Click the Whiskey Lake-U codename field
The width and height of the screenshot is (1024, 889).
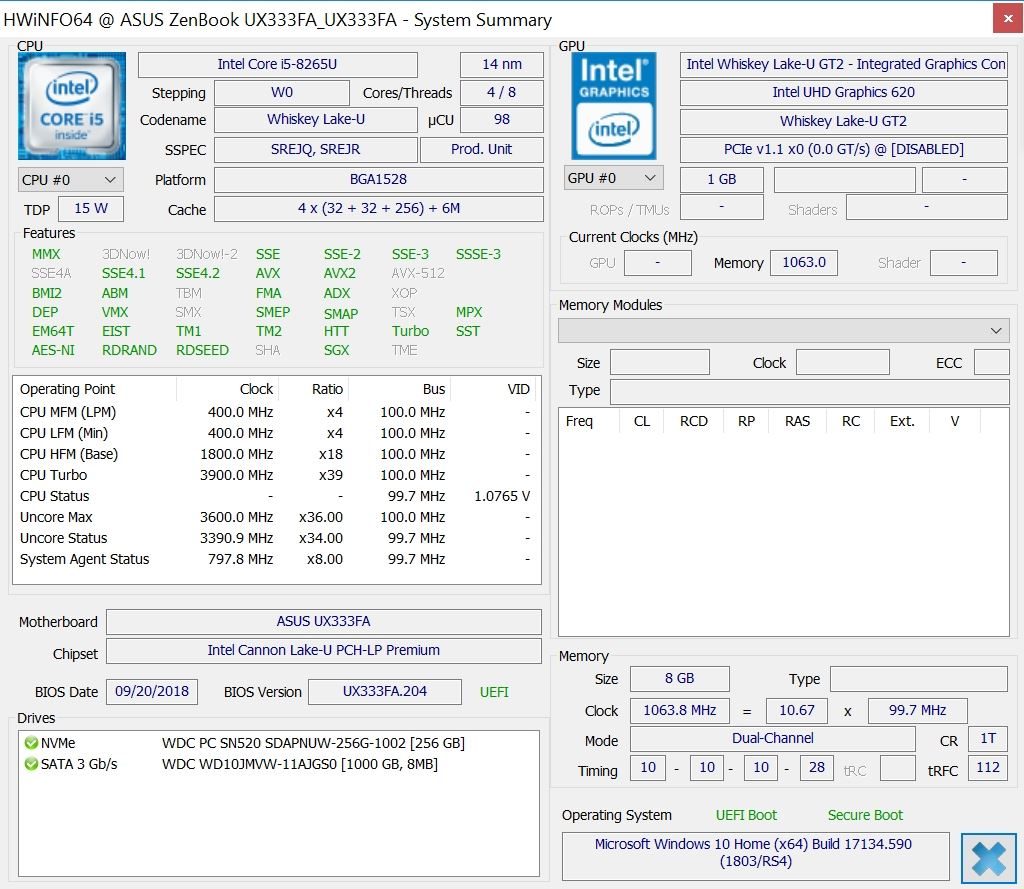tap(315, 120)
